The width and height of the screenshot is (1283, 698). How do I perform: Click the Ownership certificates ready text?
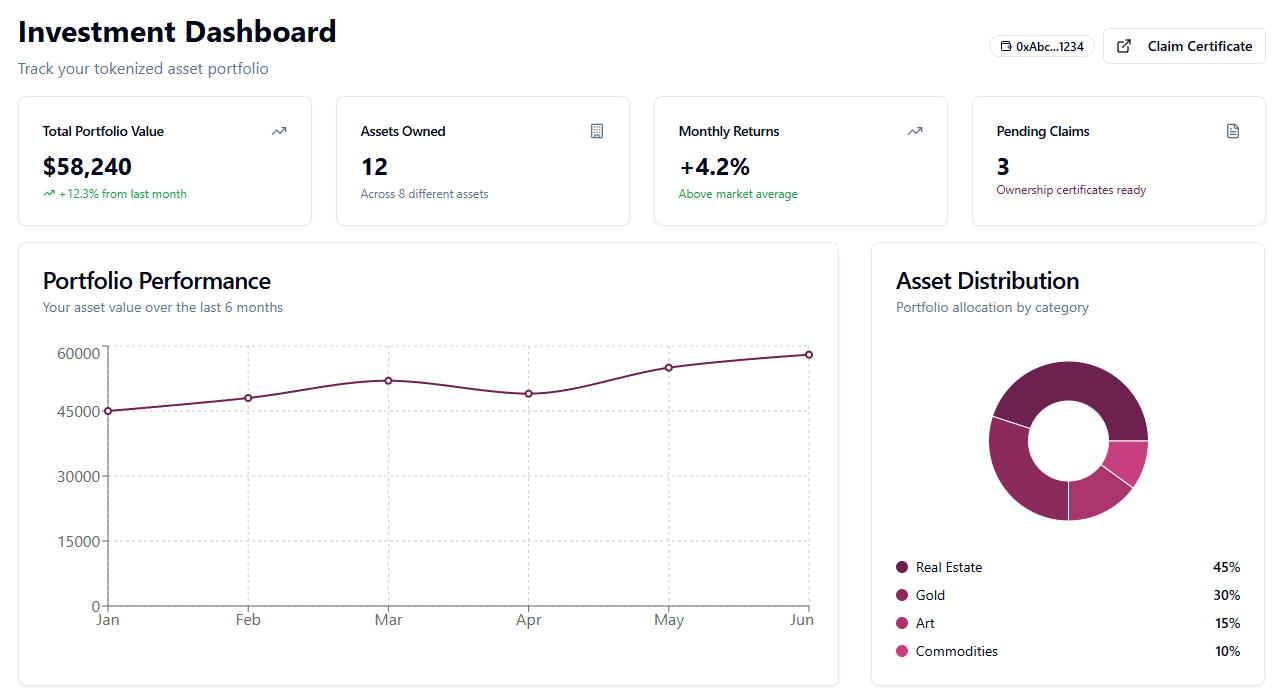1071,190
